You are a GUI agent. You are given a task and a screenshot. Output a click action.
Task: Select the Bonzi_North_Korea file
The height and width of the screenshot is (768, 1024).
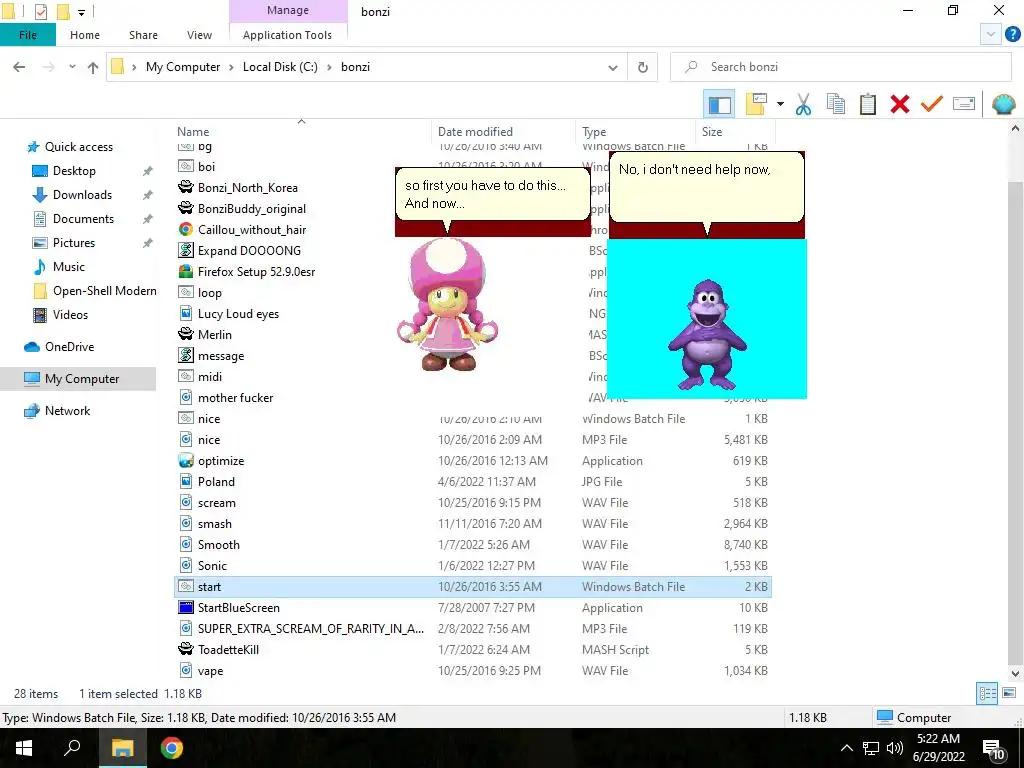248,188
